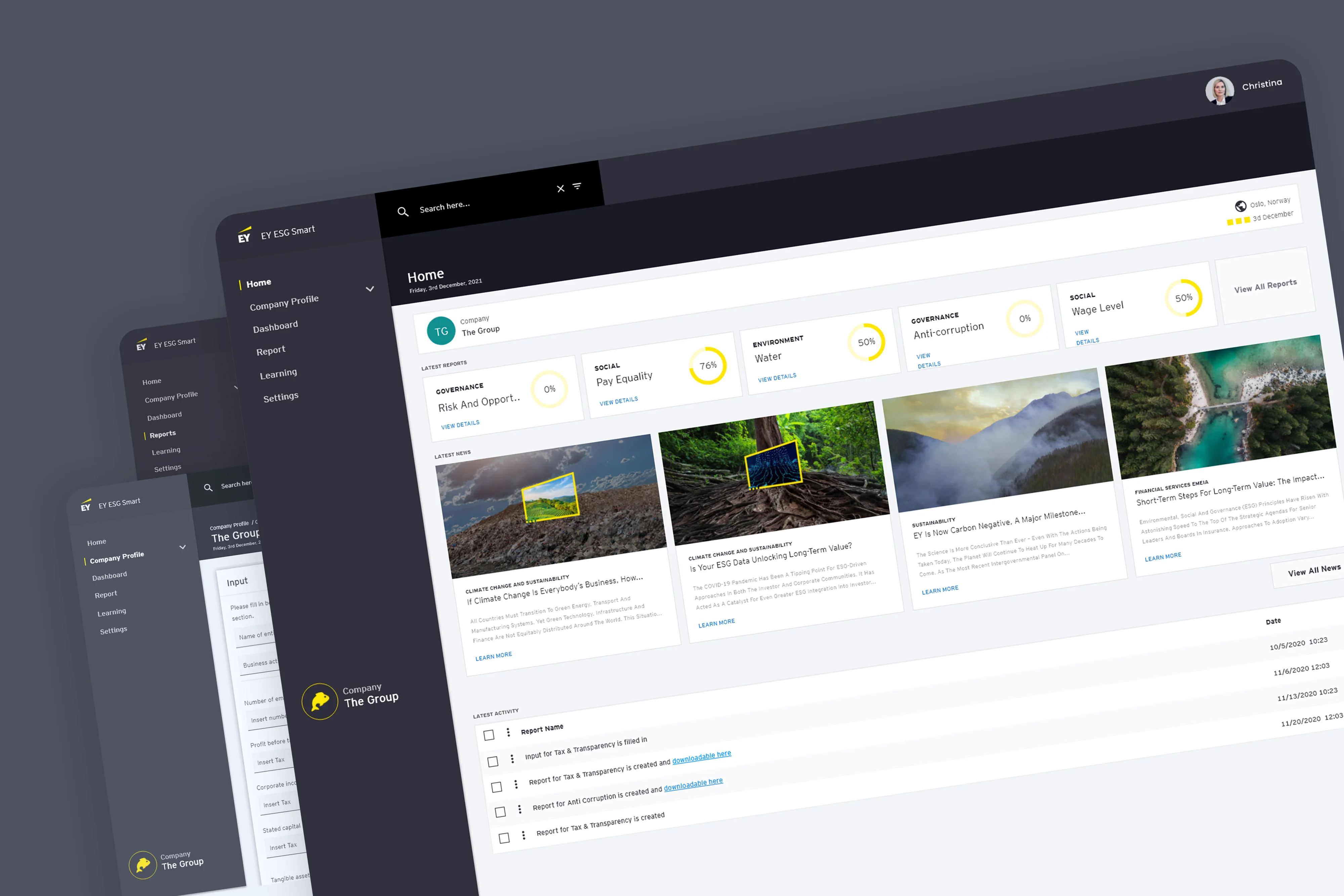Image resolution: width=1344 pixels, height=896 pixels.
Task: Open three-dot menu beside Report Name header
Action: point(508,733)
